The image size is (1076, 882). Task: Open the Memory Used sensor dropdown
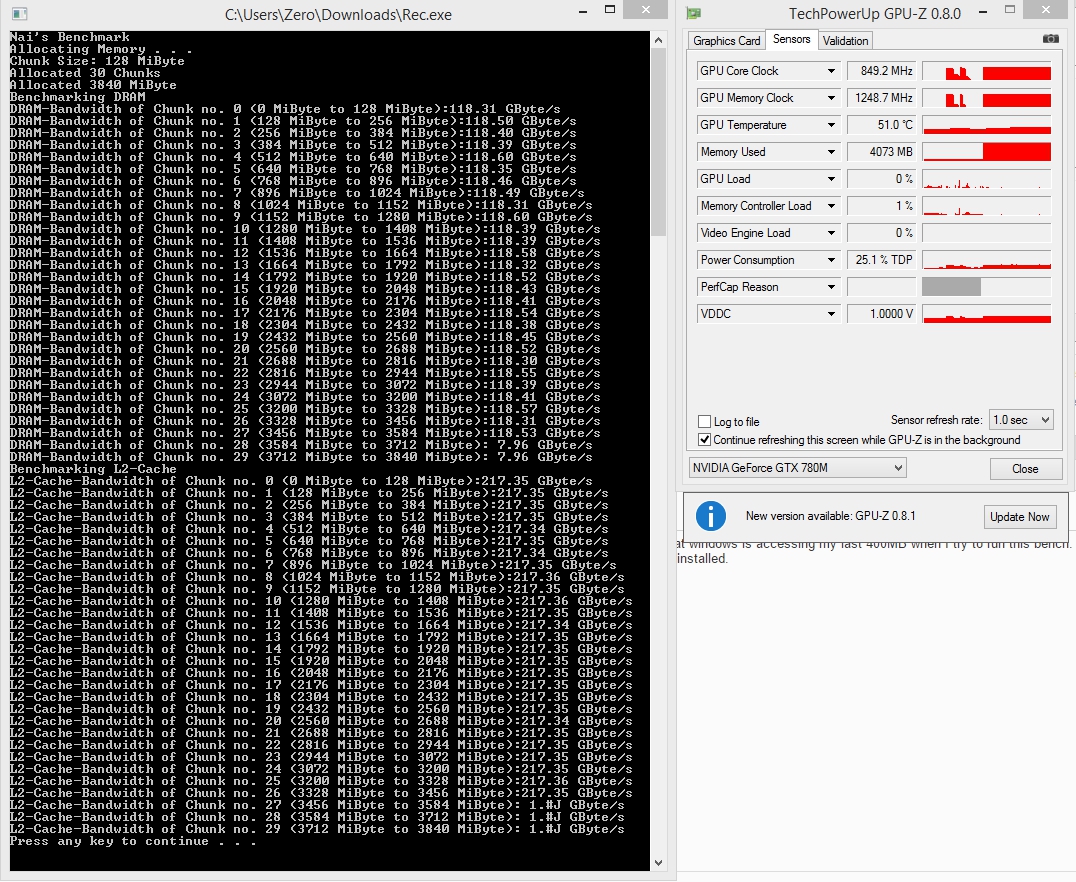[x=831, y=152]
